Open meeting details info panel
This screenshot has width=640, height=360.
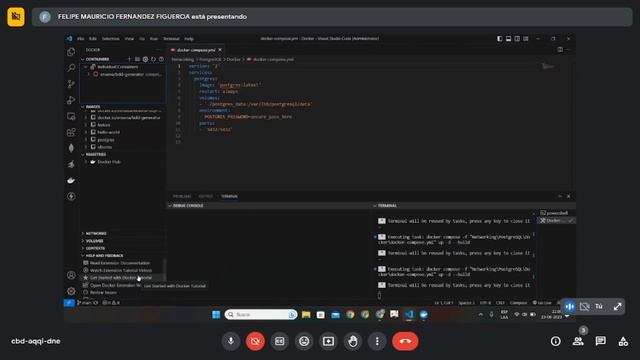coord(556,341)
